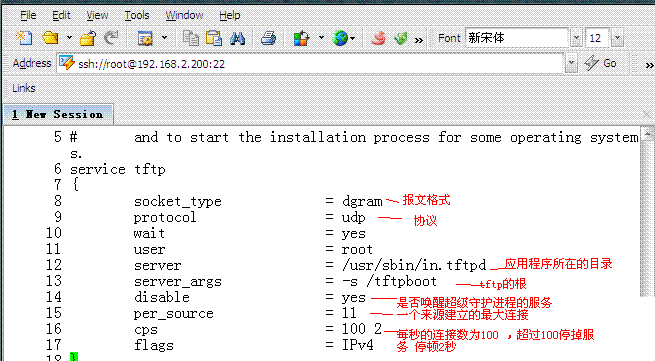Screen dimensions: 655x361
Task: Click 'yes' on the wait line
Action: (353, 234)
